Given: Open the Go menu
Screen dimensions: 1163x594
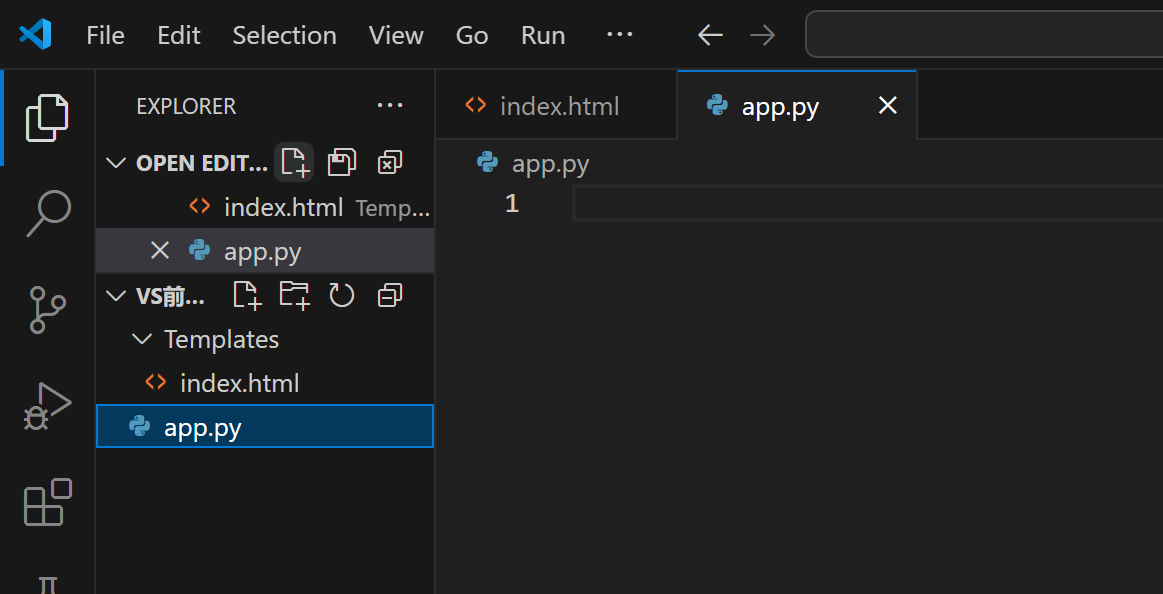Looking at the screenshot, I should (472, 35).
